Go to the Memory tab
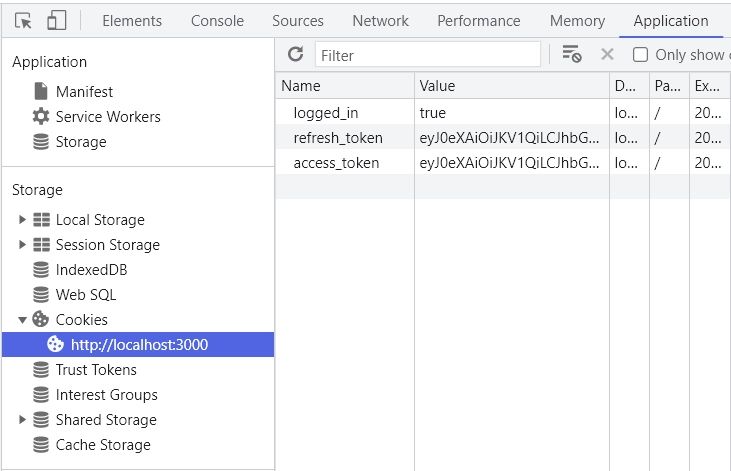This screenshot has width=731, height=471. (577, 21)
